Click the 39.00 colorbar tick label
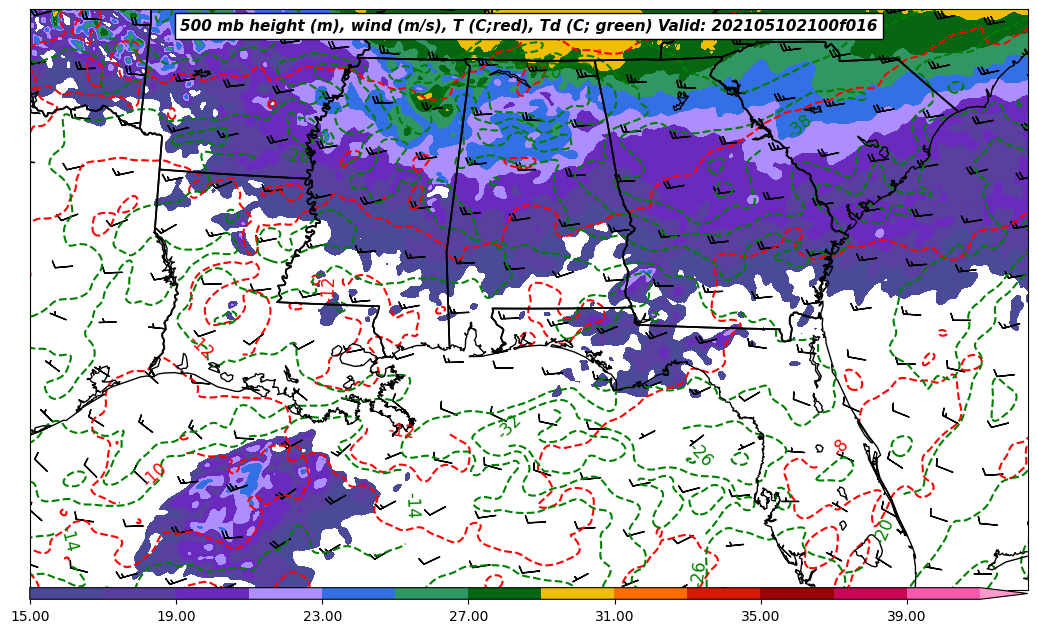 coord(906,616)
